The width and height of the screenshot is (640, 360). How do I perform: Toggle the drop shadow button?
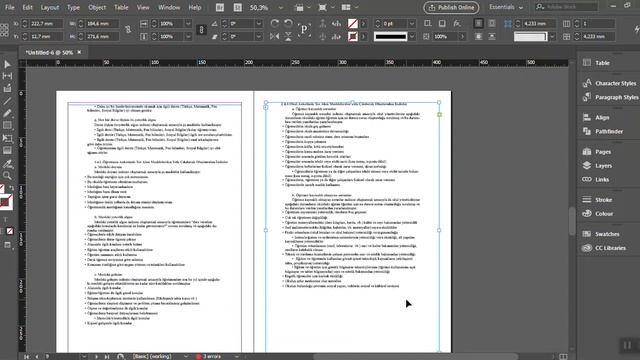(442, 24)
